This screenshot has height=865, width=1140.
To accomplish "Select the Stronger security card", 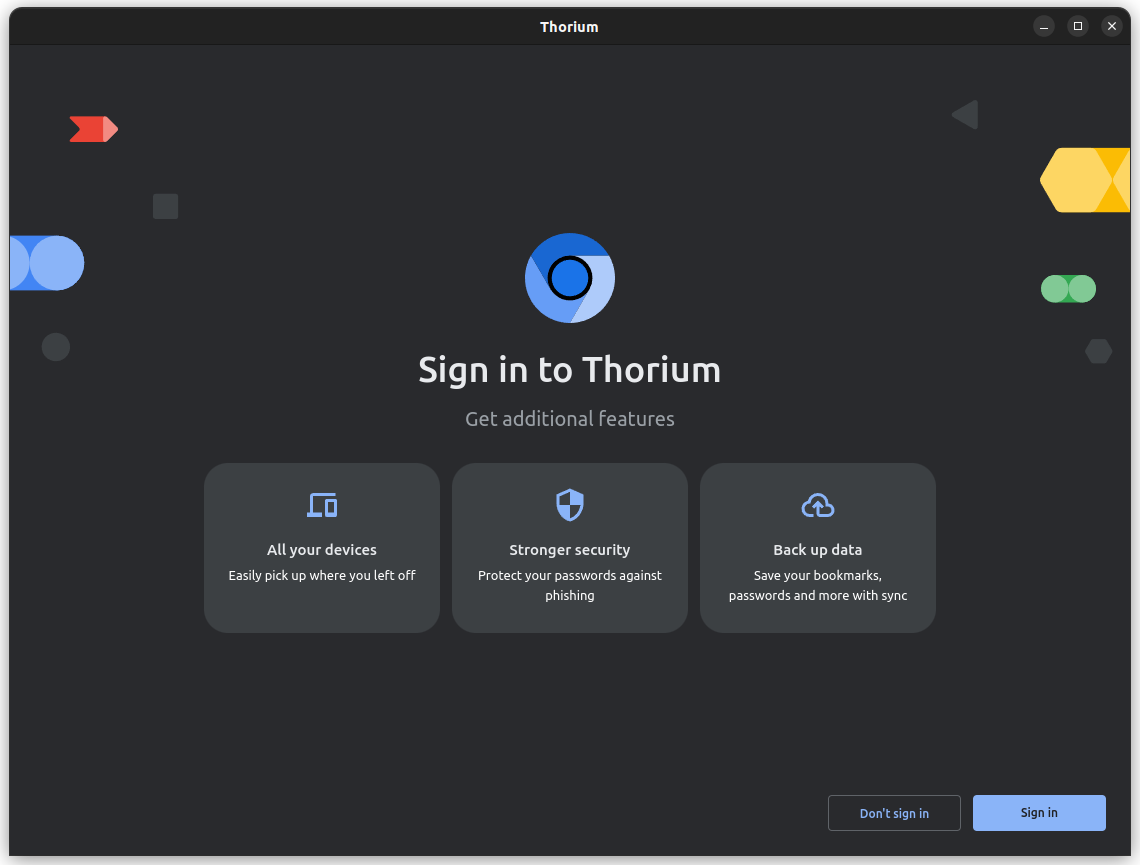I will [569, 548].
